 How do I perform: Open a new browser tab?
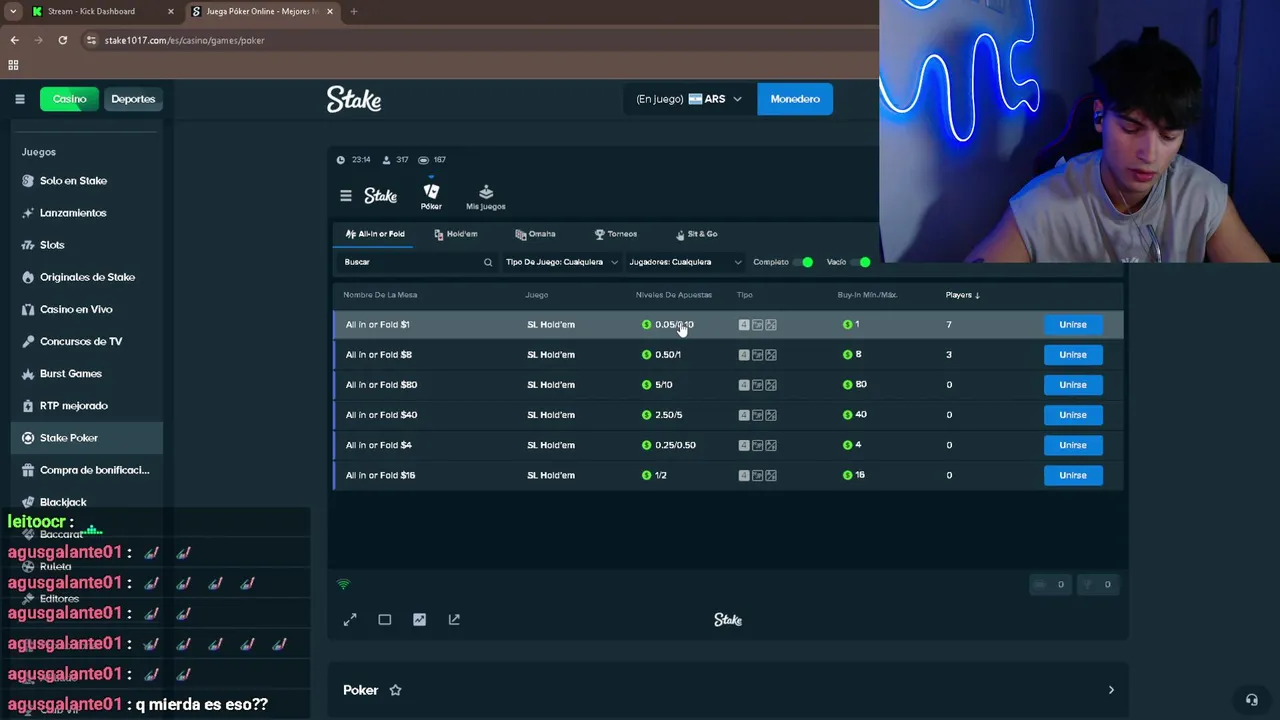coord(353,11)
